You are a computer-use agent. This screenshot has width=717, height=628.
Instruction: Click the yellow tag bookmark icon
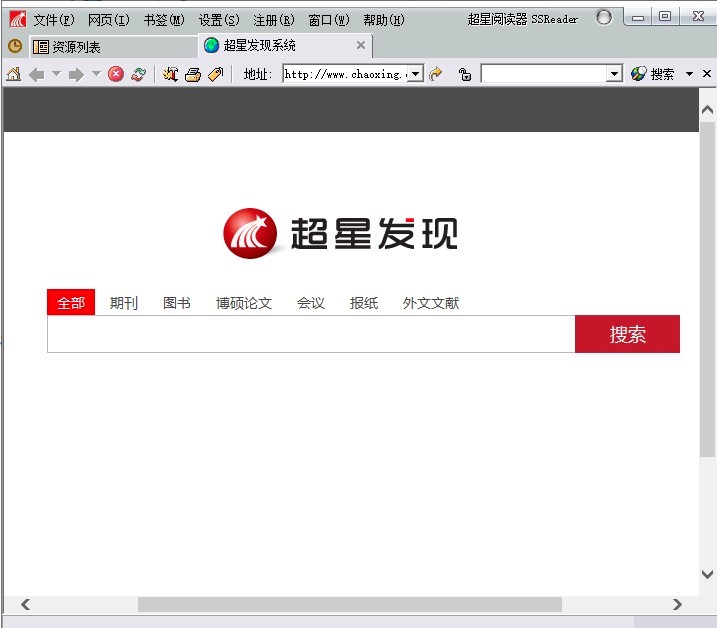(x=215, y=74)
